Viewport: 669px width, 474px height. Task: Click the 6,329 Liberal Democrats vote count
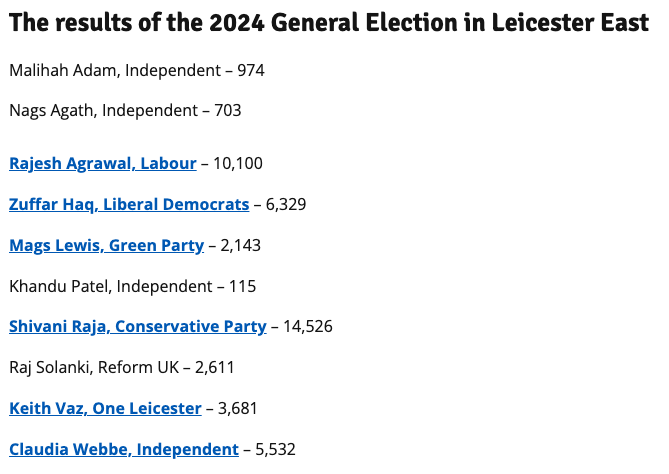pos(286,204)
